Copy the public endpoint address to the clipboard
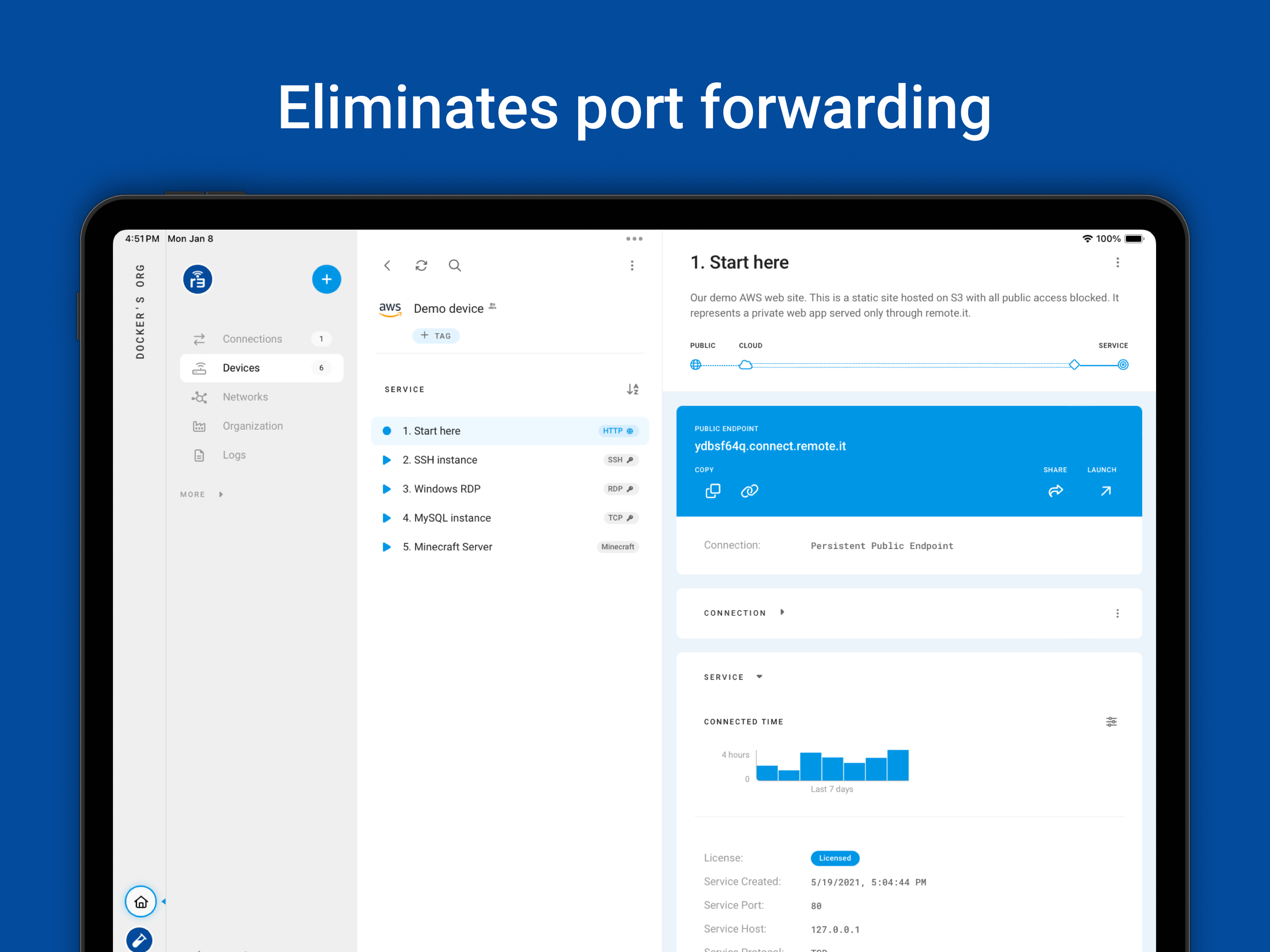This screenshot has height=952, width=1270. point(713,491)
